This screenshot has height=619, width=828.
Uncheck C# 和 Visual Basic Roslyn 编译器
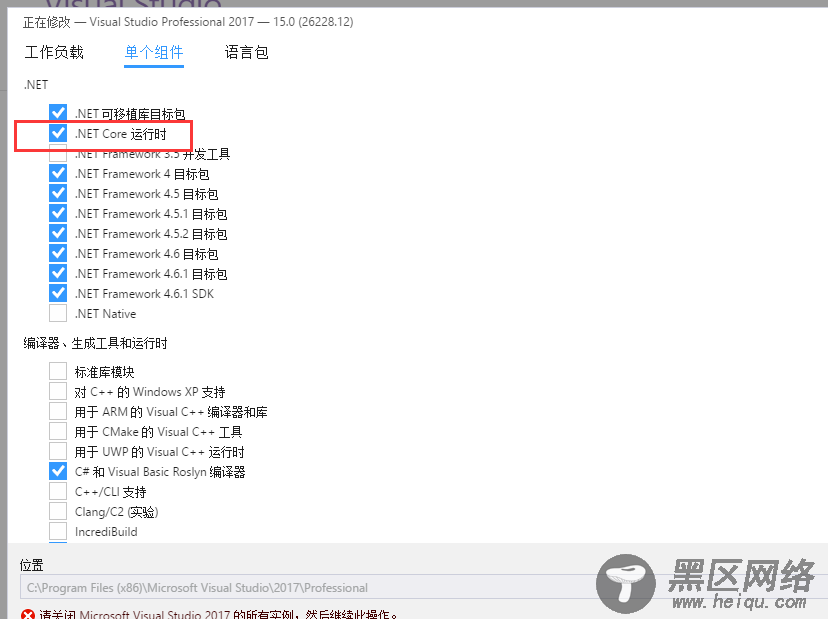click(x=58, y=471)
